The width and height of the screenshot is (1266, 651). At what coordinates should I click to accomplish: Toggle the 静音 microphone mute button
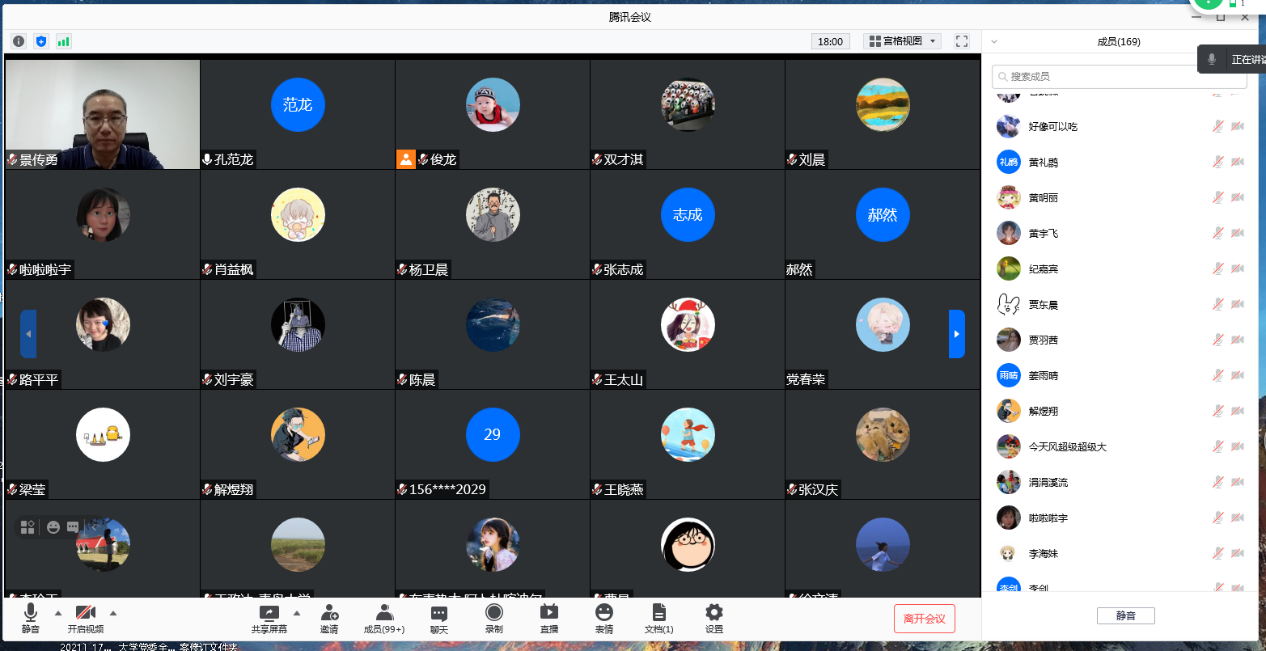(31, 613)
